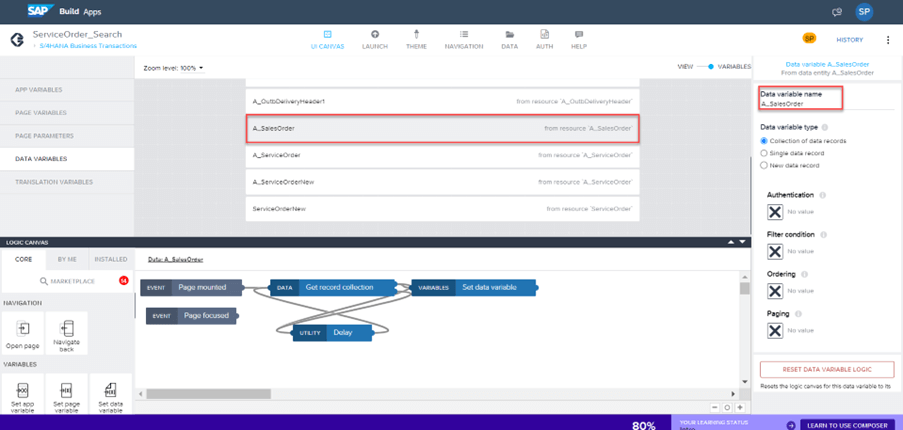Viewport: 903px width, 430px height.
Task: Select the Page focused event node
Action: (191, 315)
